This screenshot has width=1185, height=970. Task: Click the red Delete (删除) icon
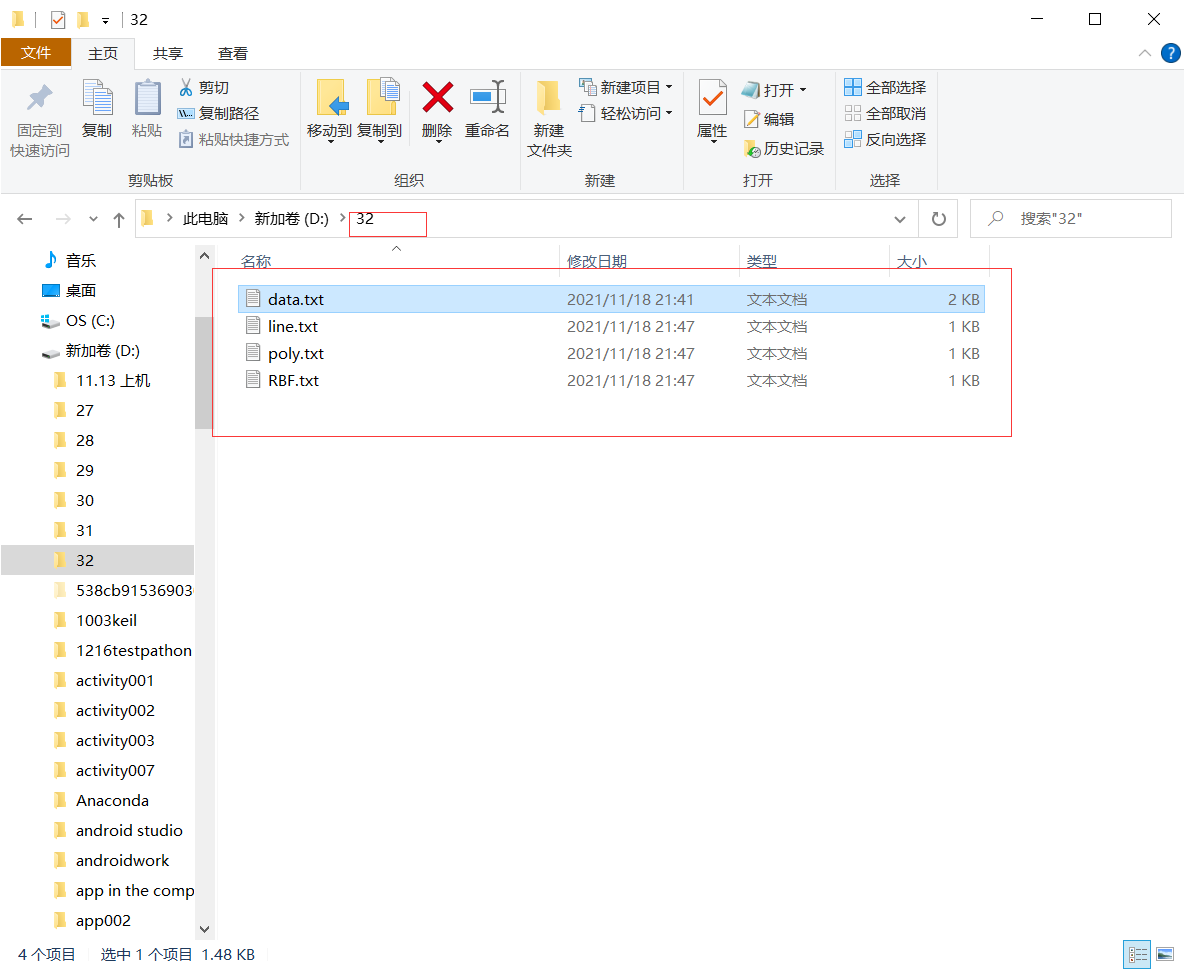click(x=438, y=97)
